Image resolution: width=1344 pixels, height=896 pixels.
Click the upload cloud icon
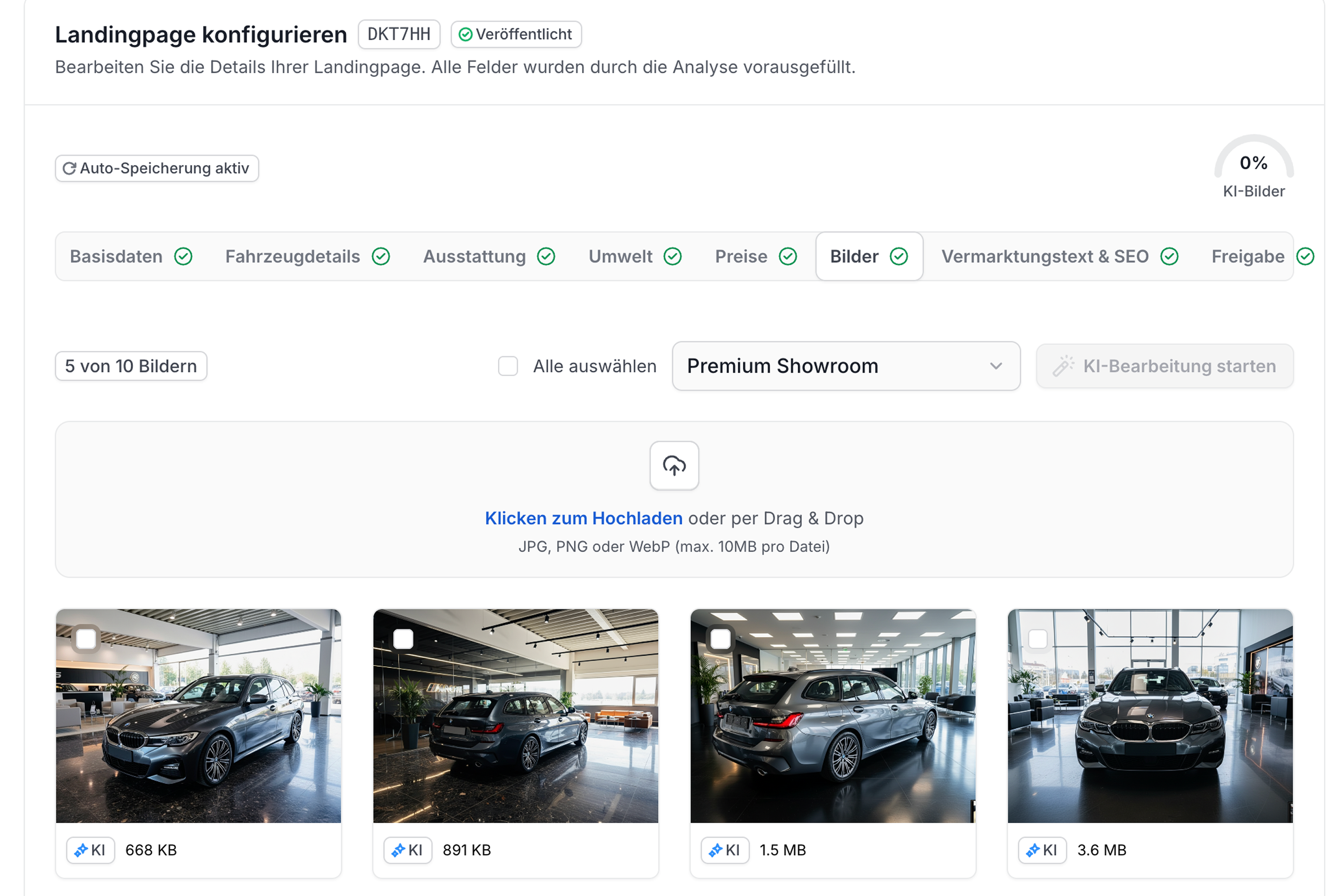674,466
